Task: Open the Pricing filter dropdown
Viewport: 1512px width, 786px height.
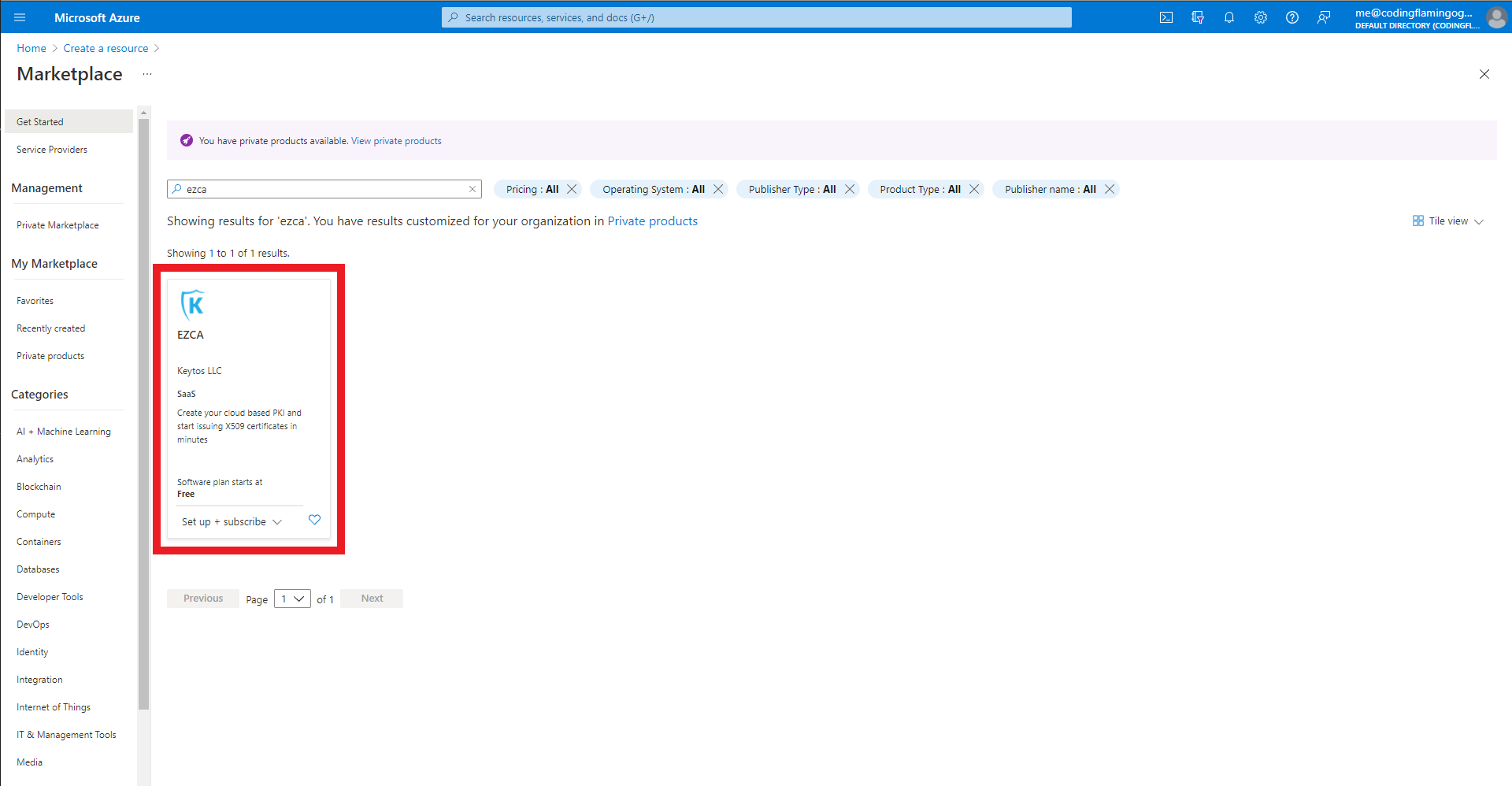Action: pyautogui.click(x=532, y=189)
